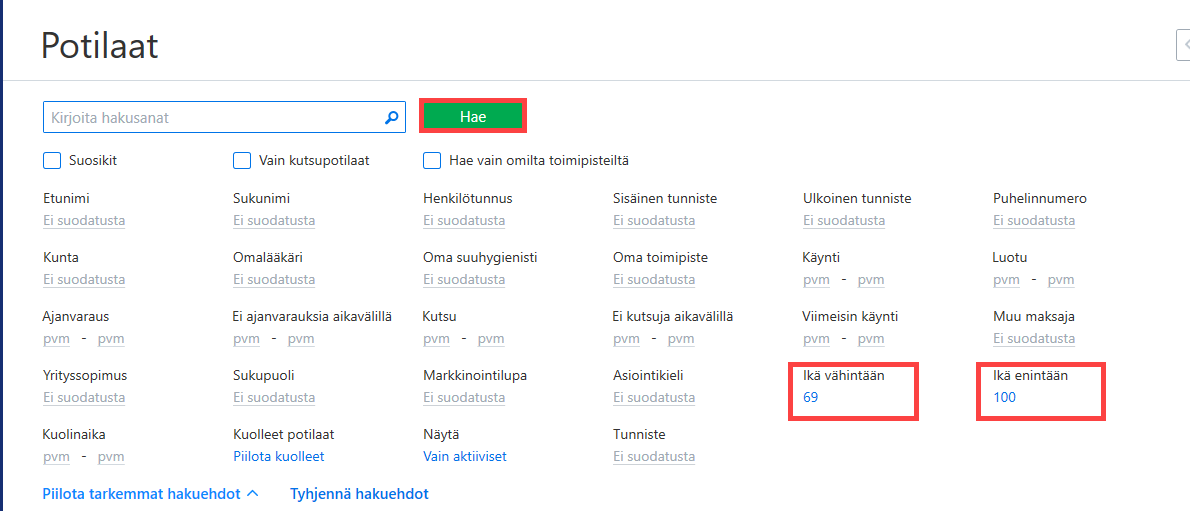Click the green Hae search button

[473, 117]
